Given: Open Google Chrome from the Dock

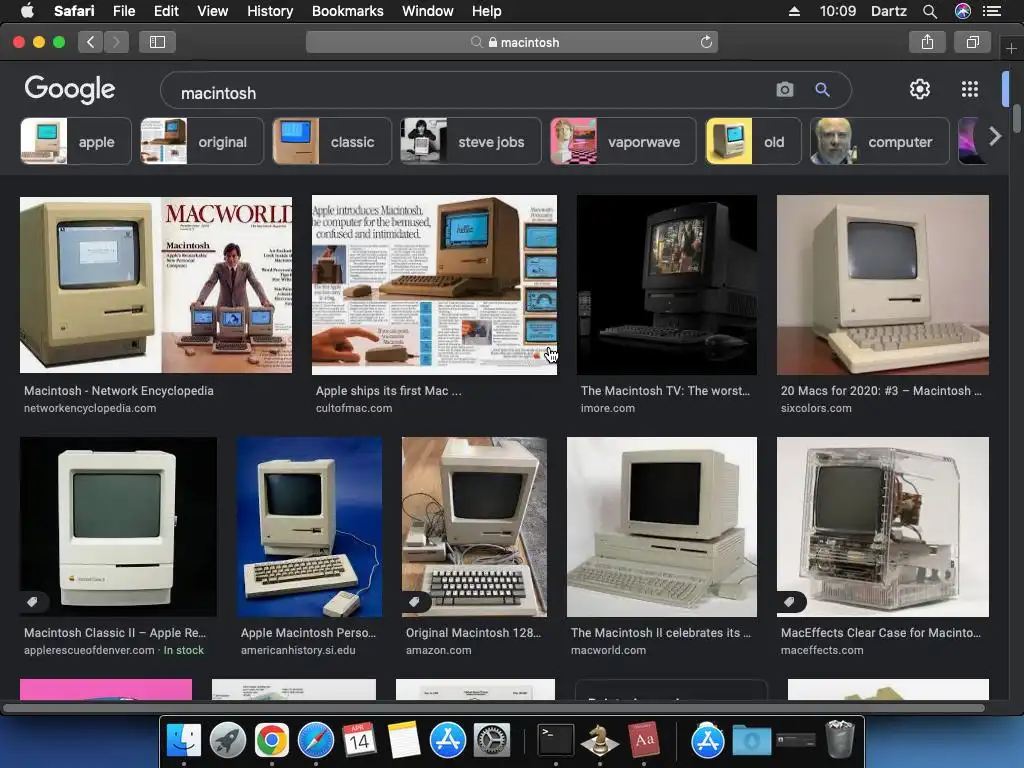Looking at the screenshot, I should click(x=272, y=740).
